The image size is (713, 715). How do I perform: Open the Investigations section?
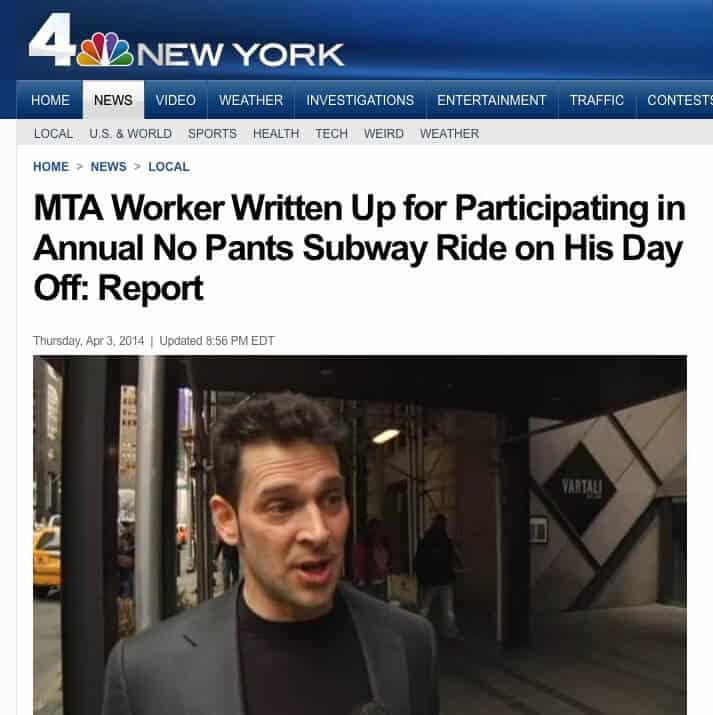click(x=360, y=100)
